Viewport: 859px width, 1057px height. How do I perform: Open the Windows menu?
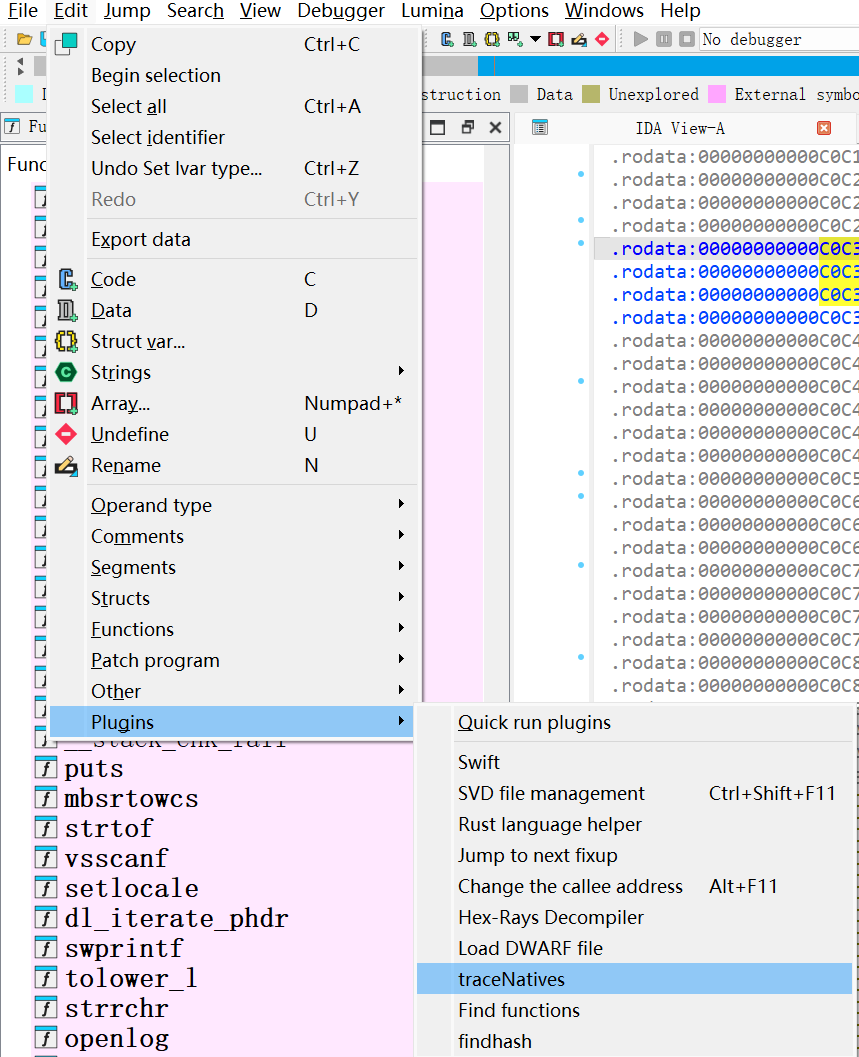[x=604, y=11]
